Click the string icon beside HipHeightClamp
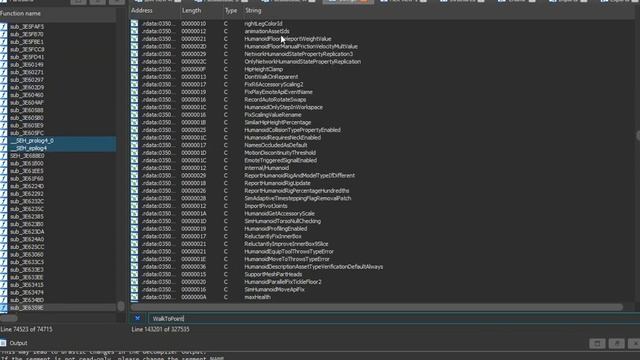Screen dimensions: 640x360 coord(134,69)
